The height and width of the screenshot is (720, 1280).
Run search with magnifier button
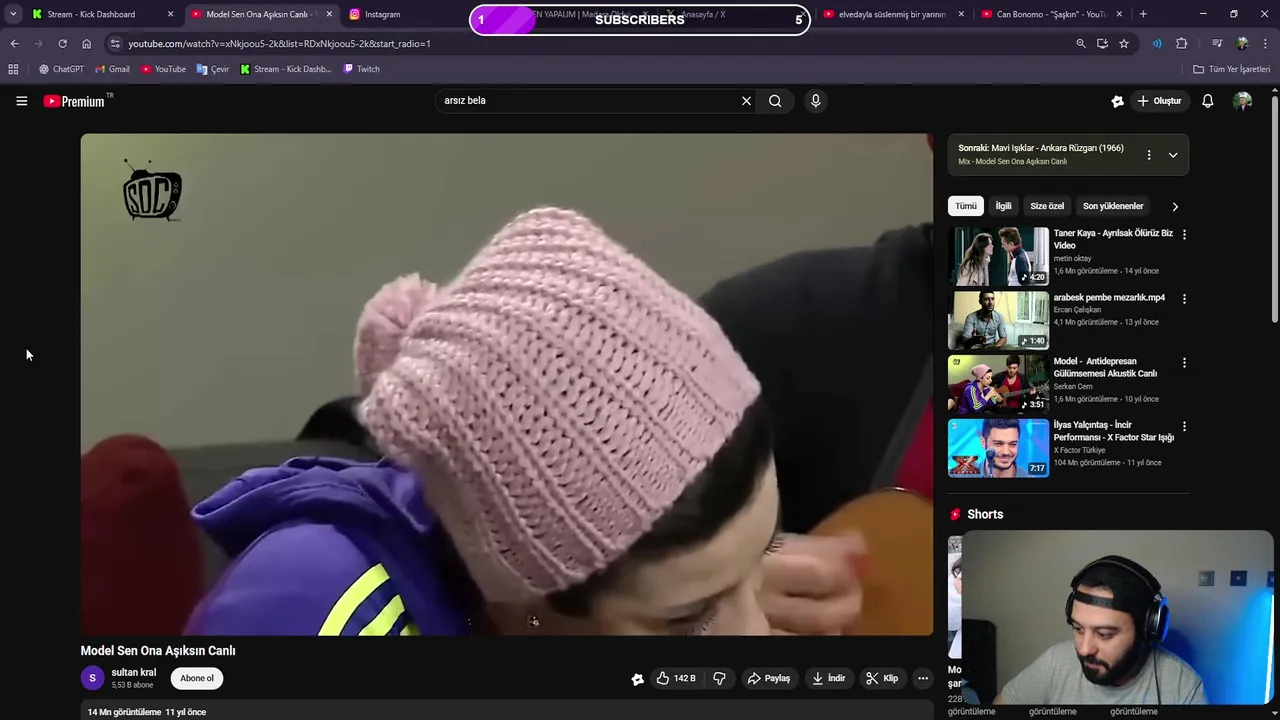pyautogui.click(x=775, y=101)
